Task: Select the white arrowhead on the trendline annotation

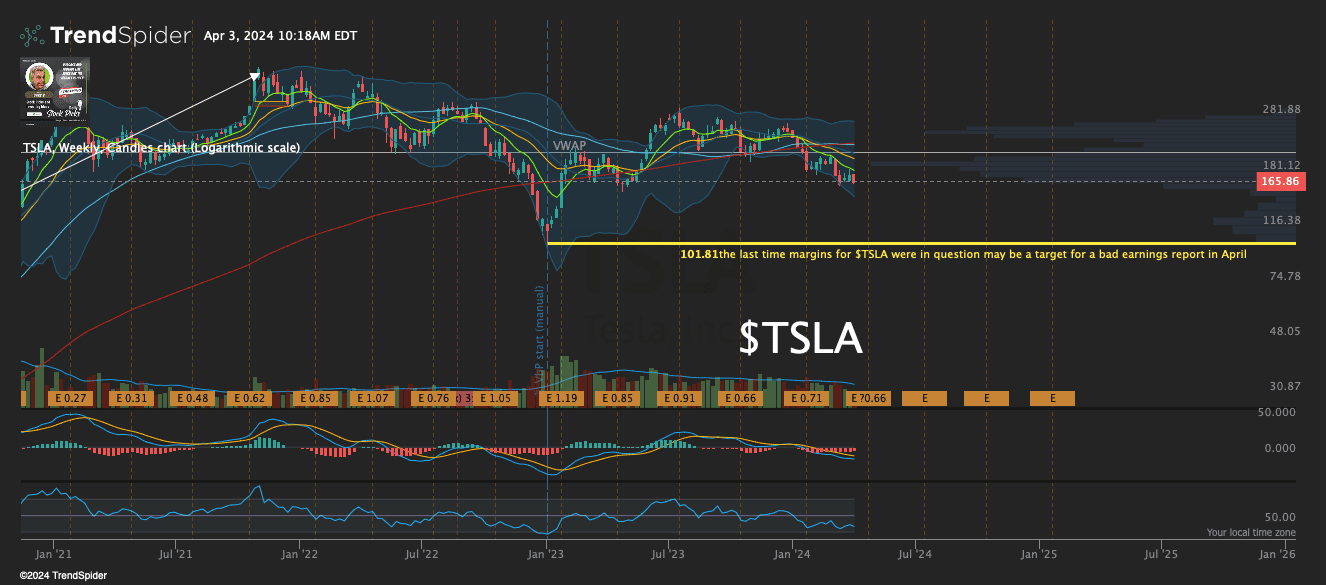Action: (x=256, y=75)
